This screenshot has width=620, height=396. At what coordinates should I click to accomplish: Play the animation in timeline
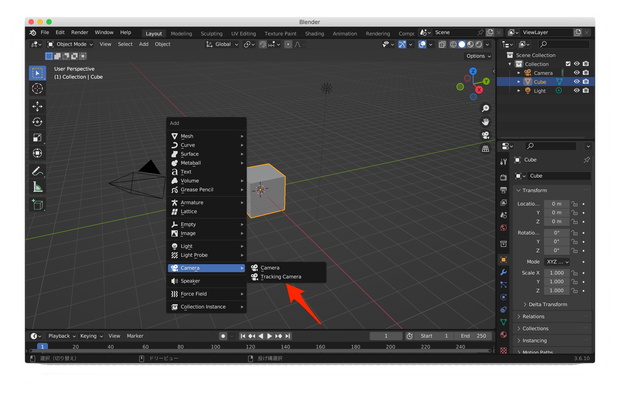(269, 336)
